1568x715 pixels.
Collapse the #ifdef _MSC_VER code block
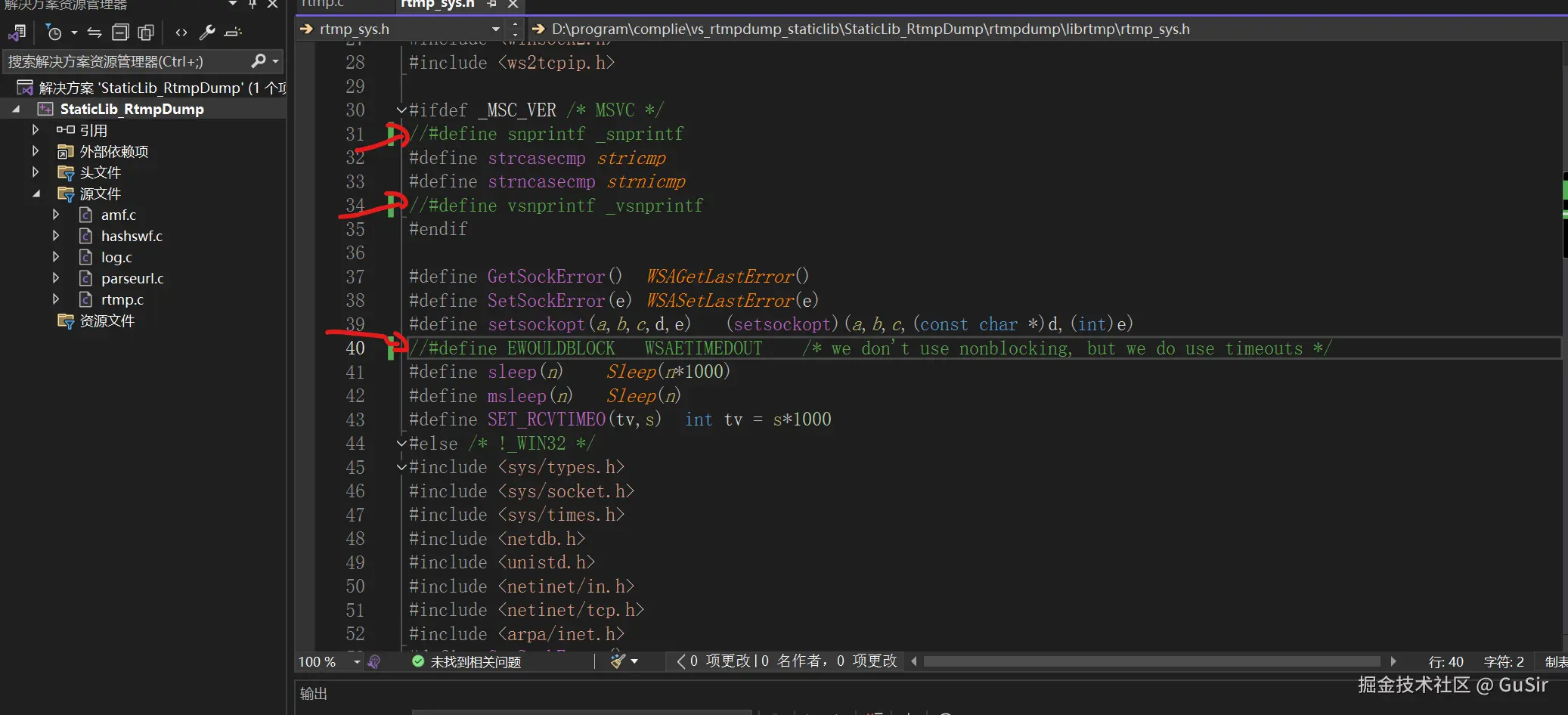[x=401, y=110]
